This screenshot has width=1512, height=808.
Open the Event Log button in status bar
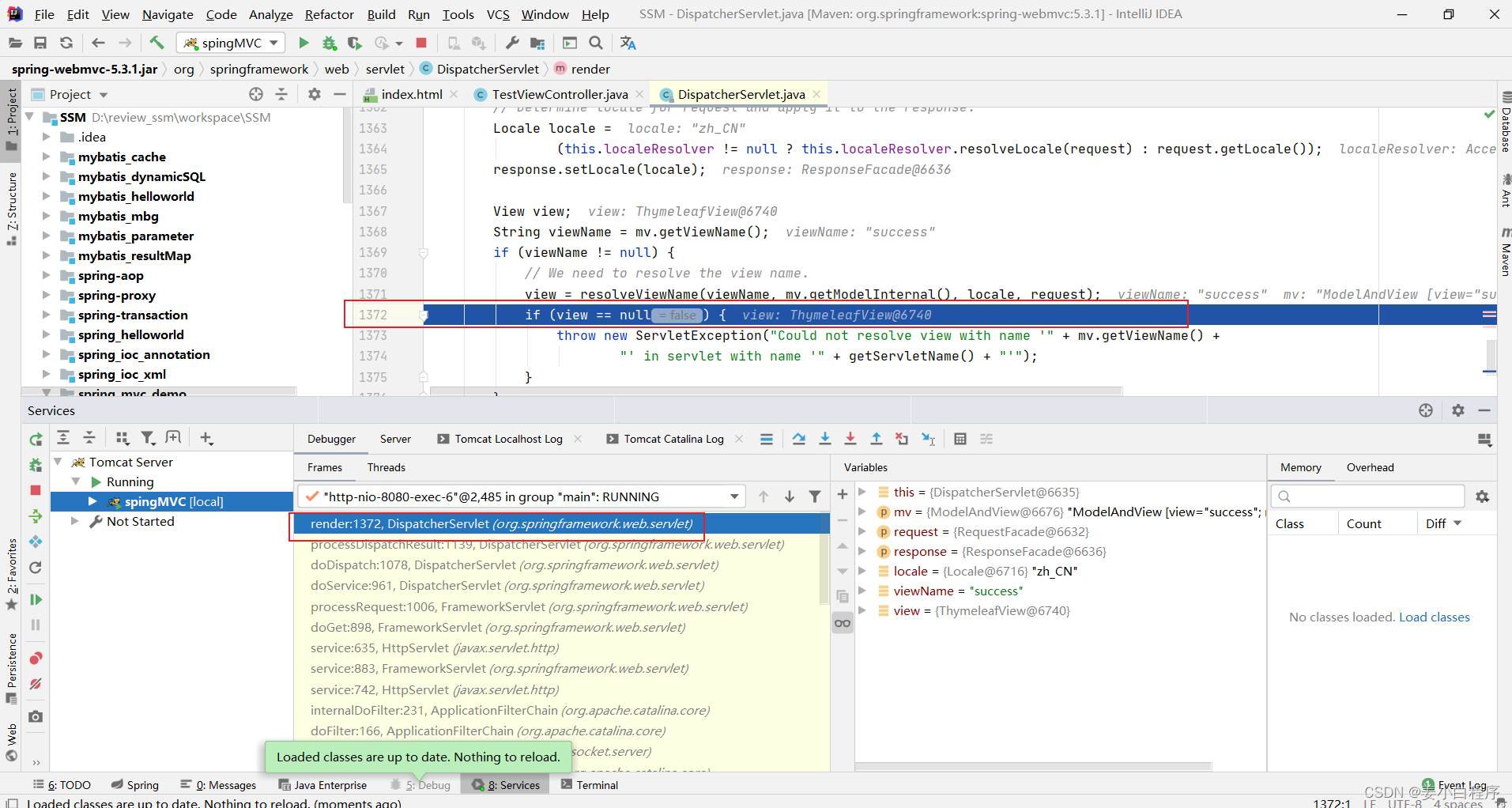(1456, 785)
